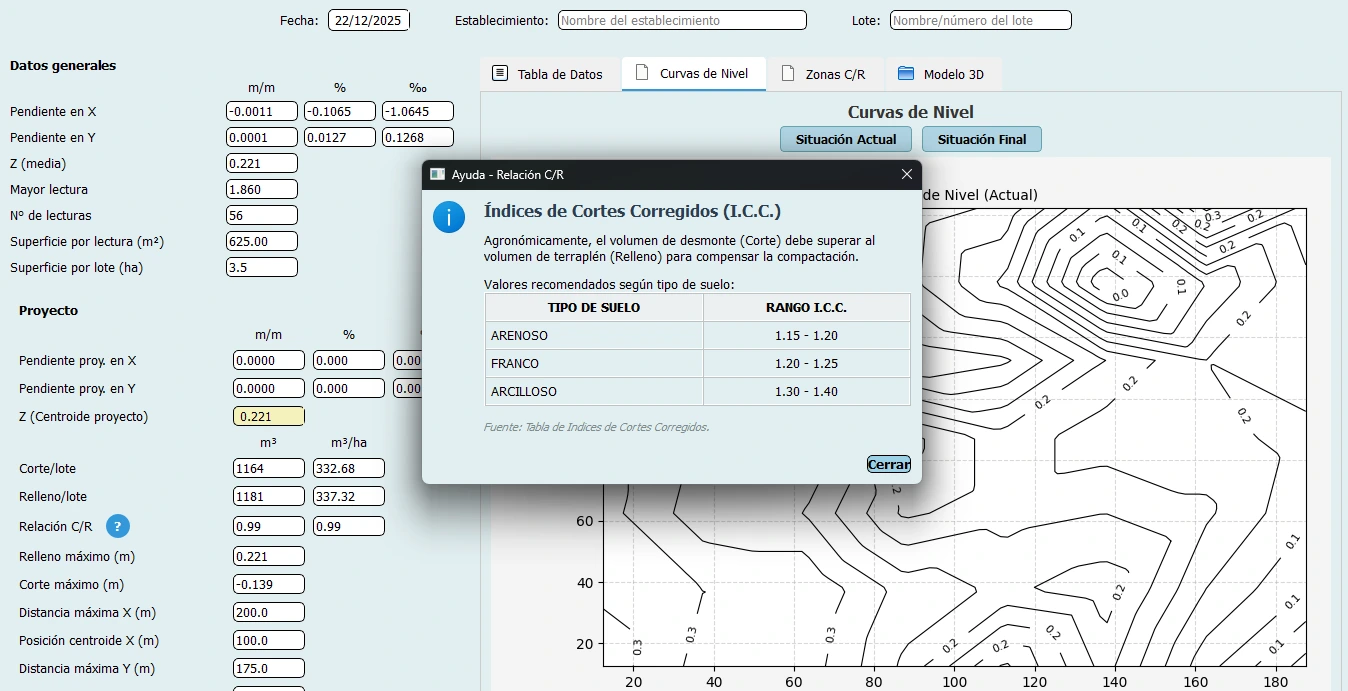
Task: Click the Superficie por lote field
Action: 262,267
